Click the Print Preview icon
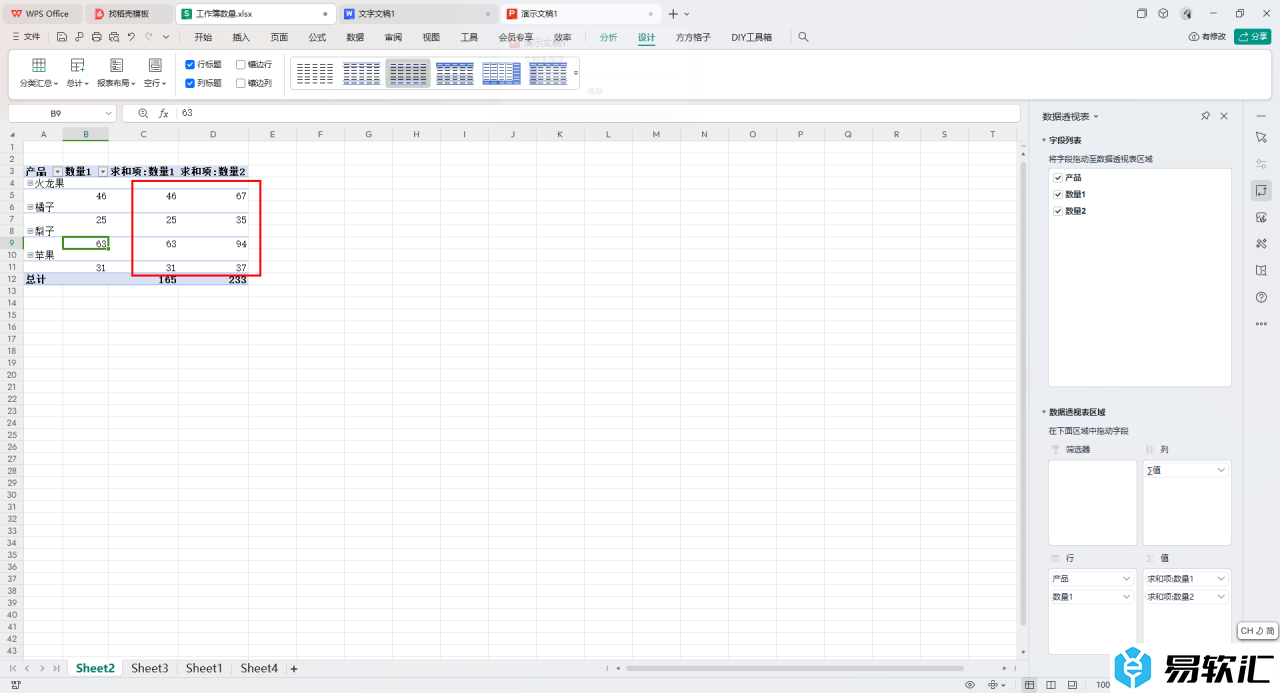This screenshot has width=1280, height=693. click(x=114, y=37)
